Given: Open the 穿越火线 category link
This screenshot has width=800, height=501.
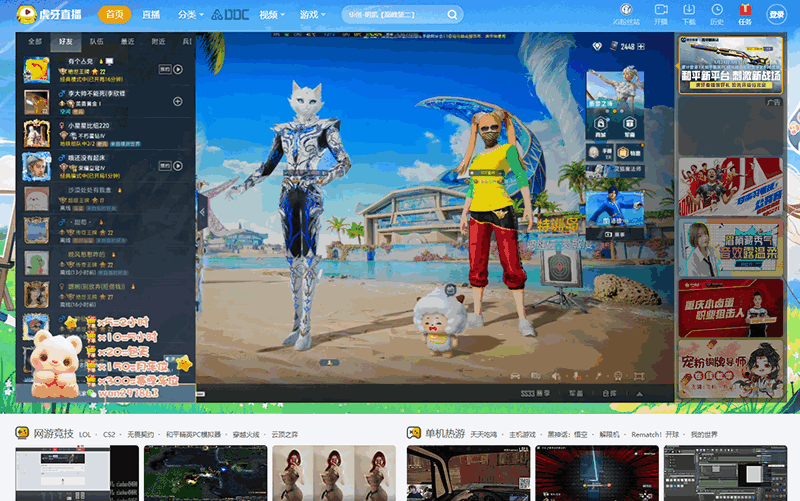Looking at the screenshot, I should (x=246, y=435).
